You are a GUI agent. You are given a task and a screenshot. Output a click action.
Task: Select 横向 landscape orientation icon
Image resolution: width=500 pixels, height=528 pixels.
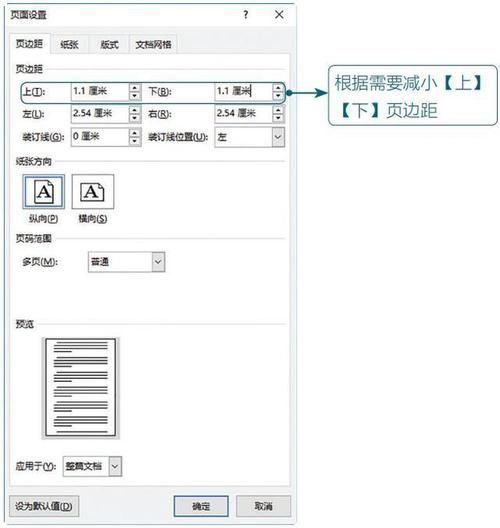(93, 192)
